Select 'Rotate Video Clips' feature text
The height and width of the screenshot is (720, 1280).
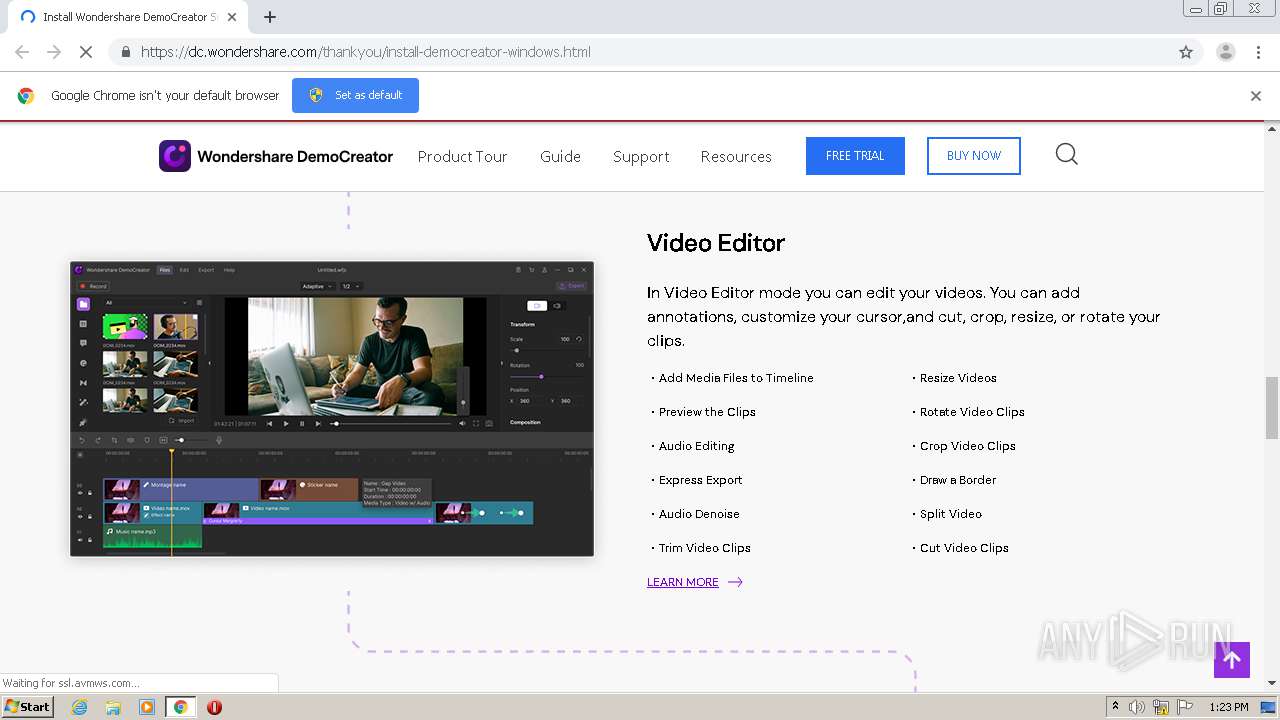pos(972,412)
